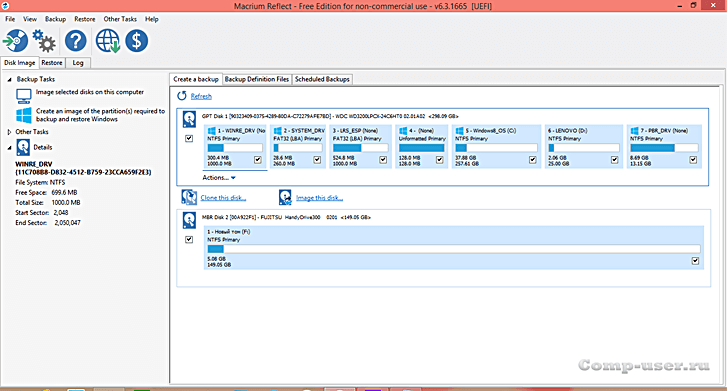Click the Refresh circular arrow icon
The image size is (728, 391).
[182, 96]
